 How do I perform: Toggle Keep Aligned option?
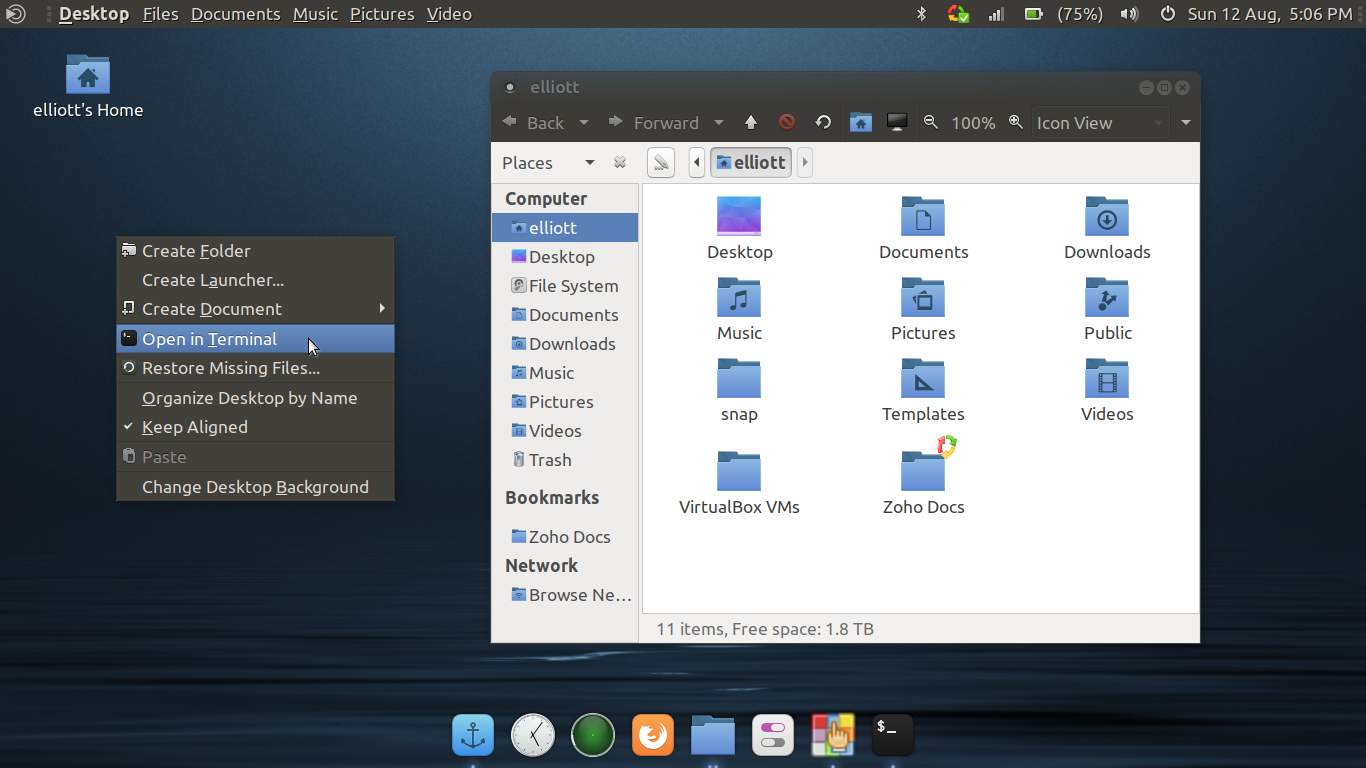255,427
